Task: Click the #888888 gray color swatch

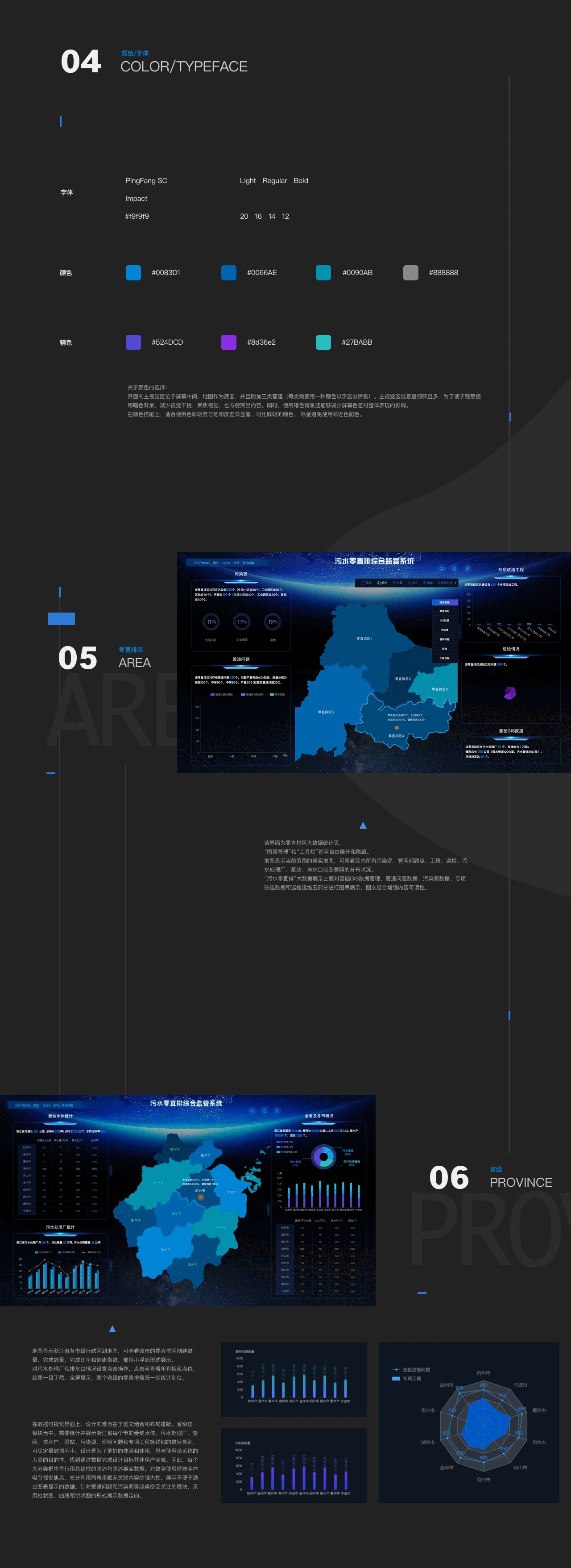Action: click(x=411, y=273)
